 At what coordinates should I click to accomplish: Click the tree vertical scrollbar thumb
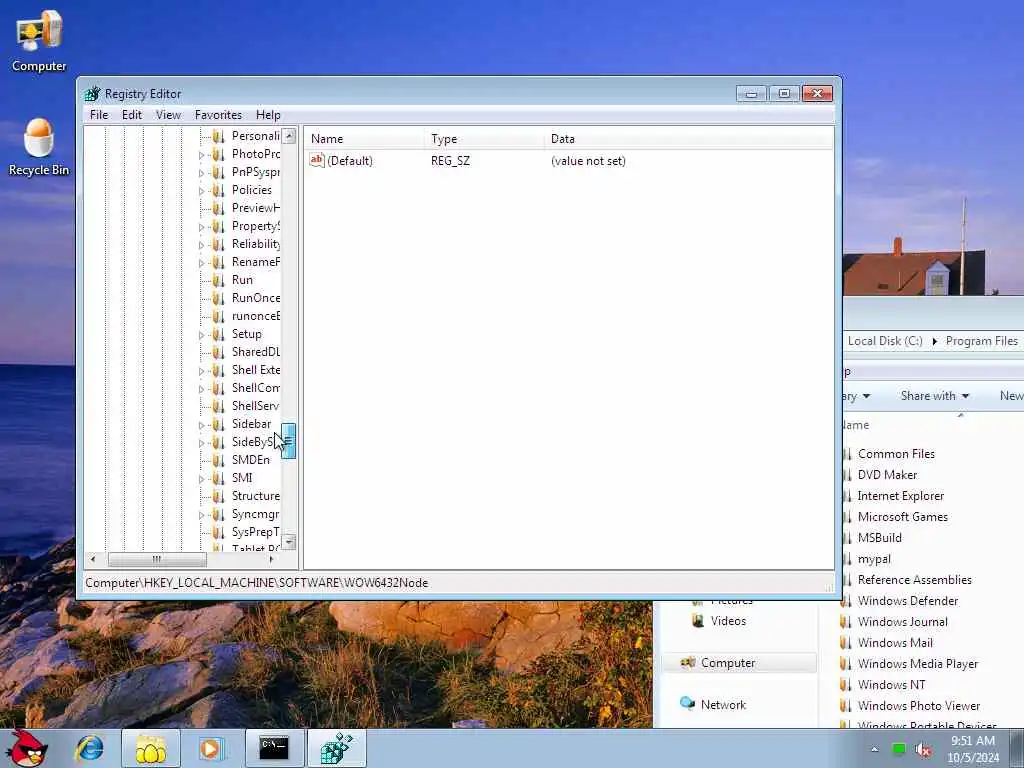pos(289,441)
